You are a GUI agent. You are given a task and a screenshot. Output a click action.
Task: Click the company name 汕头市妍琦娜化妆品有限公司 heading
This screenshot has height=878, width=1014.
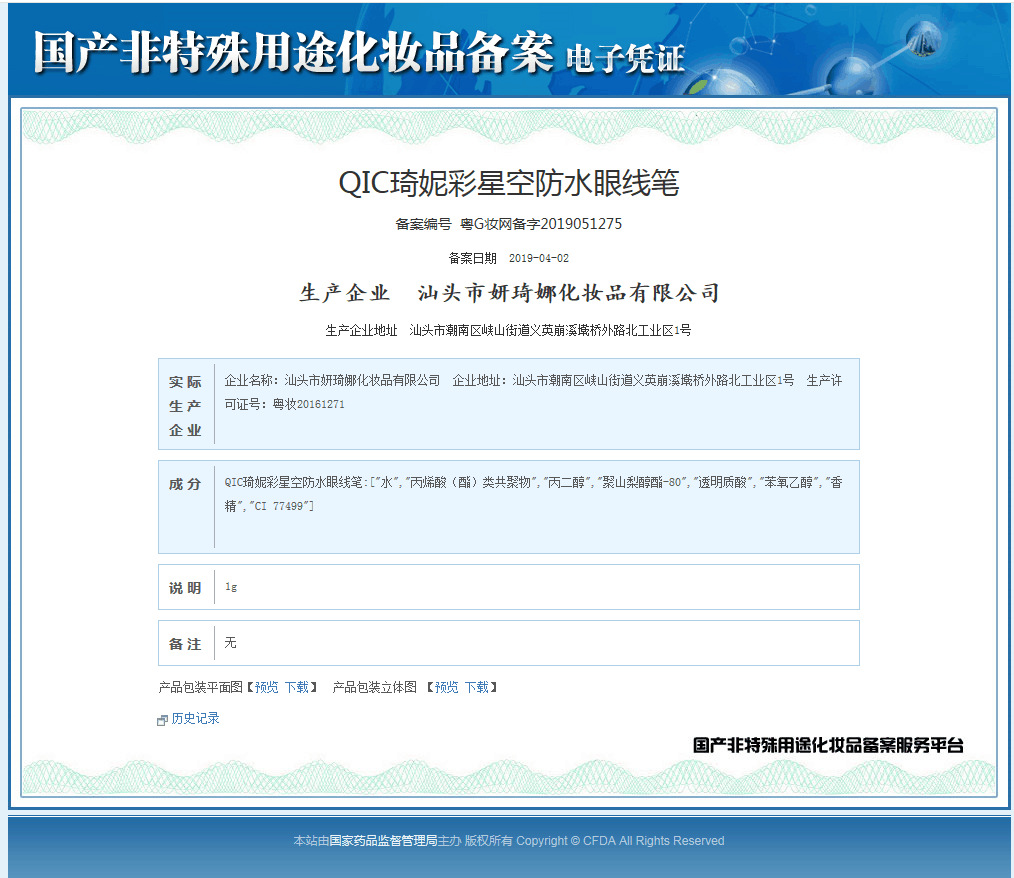tap(567, 293)
